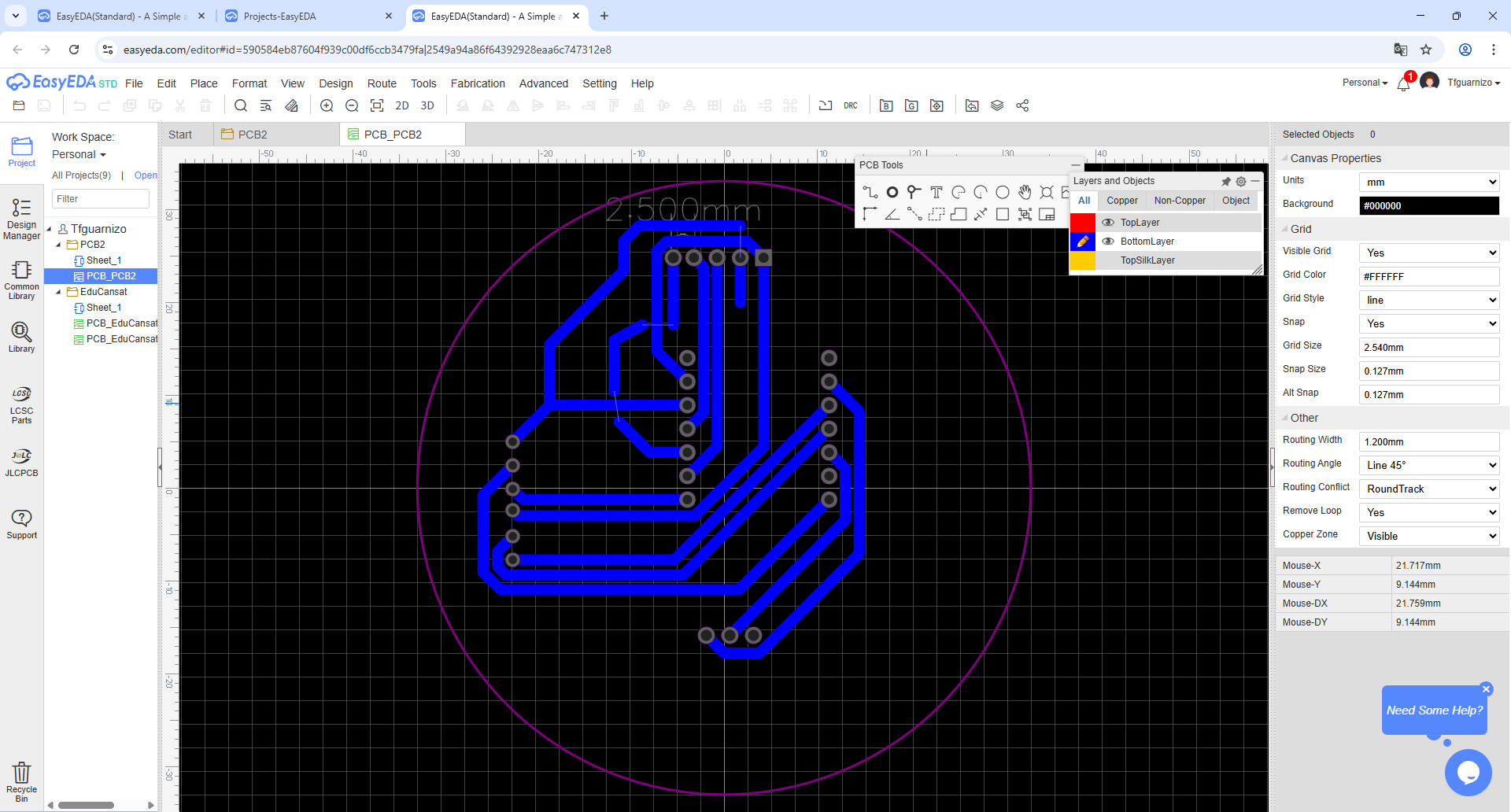The image size is (1511, 812).
Task: Click the Background color field #000000
Action: pyautogui.click(x=1429, y=205)
